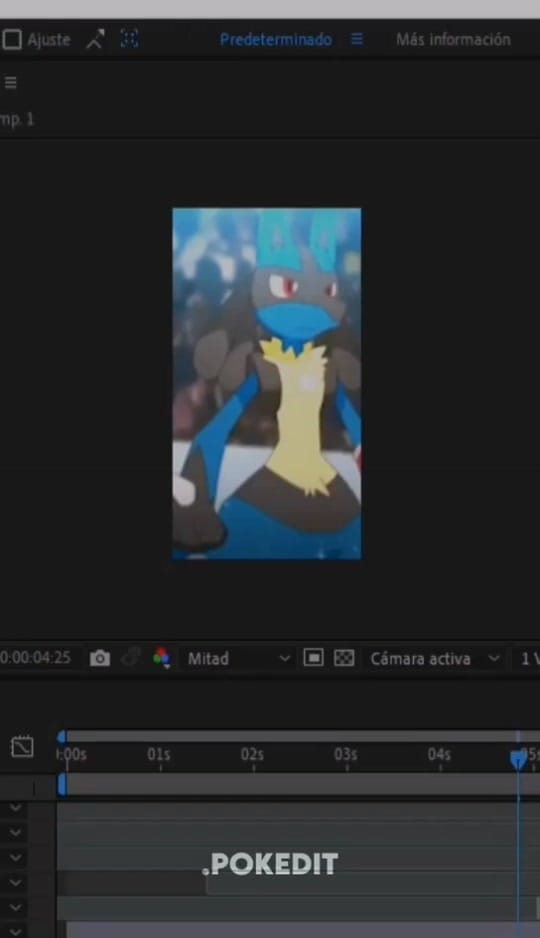Open the Cámara activa view dropdown
The image size is (540, 938).
(x=434, y=659)
